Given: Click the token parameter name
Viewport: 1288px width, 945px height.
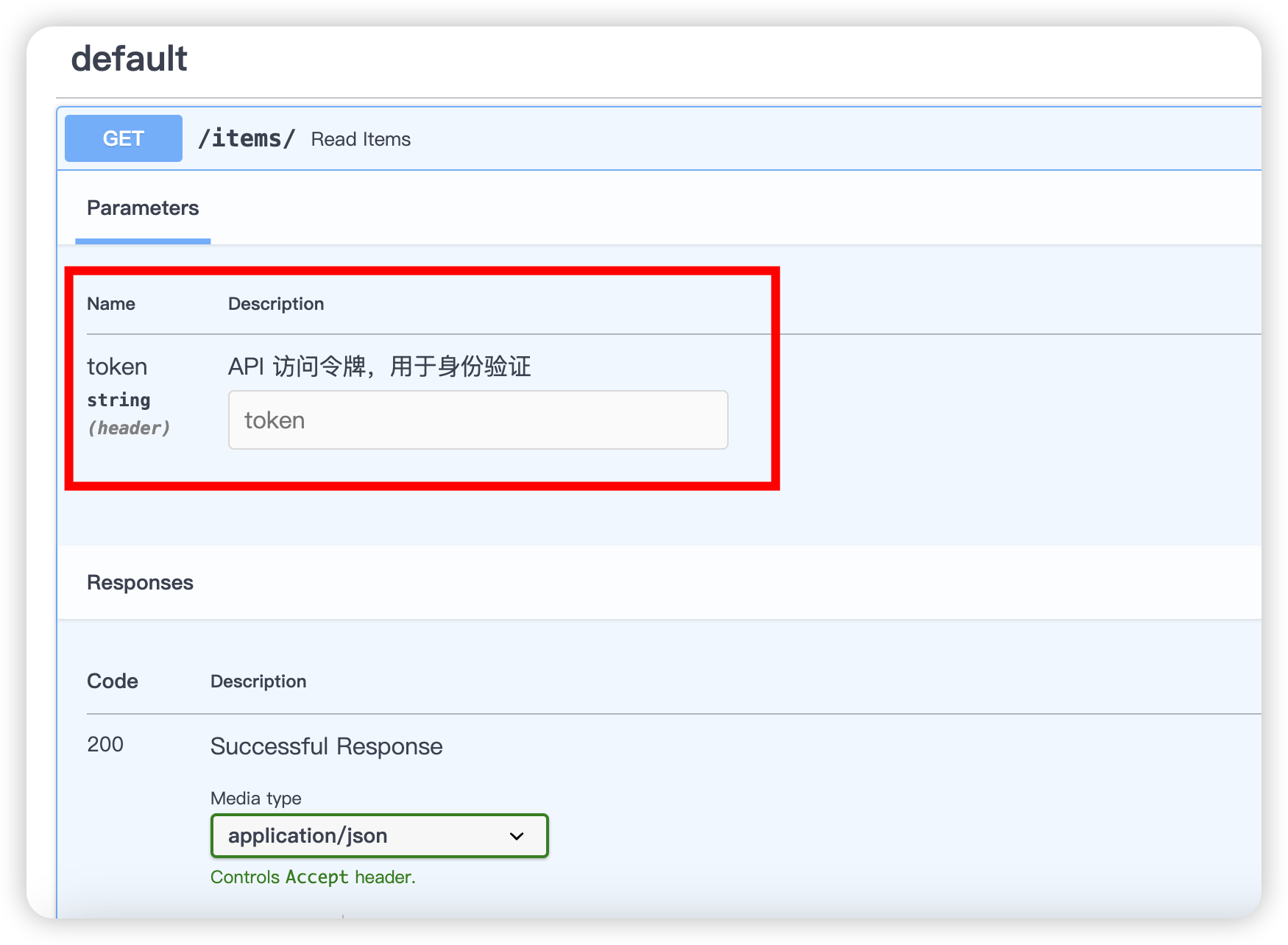Looking at the screenshot, I should 117,367.
